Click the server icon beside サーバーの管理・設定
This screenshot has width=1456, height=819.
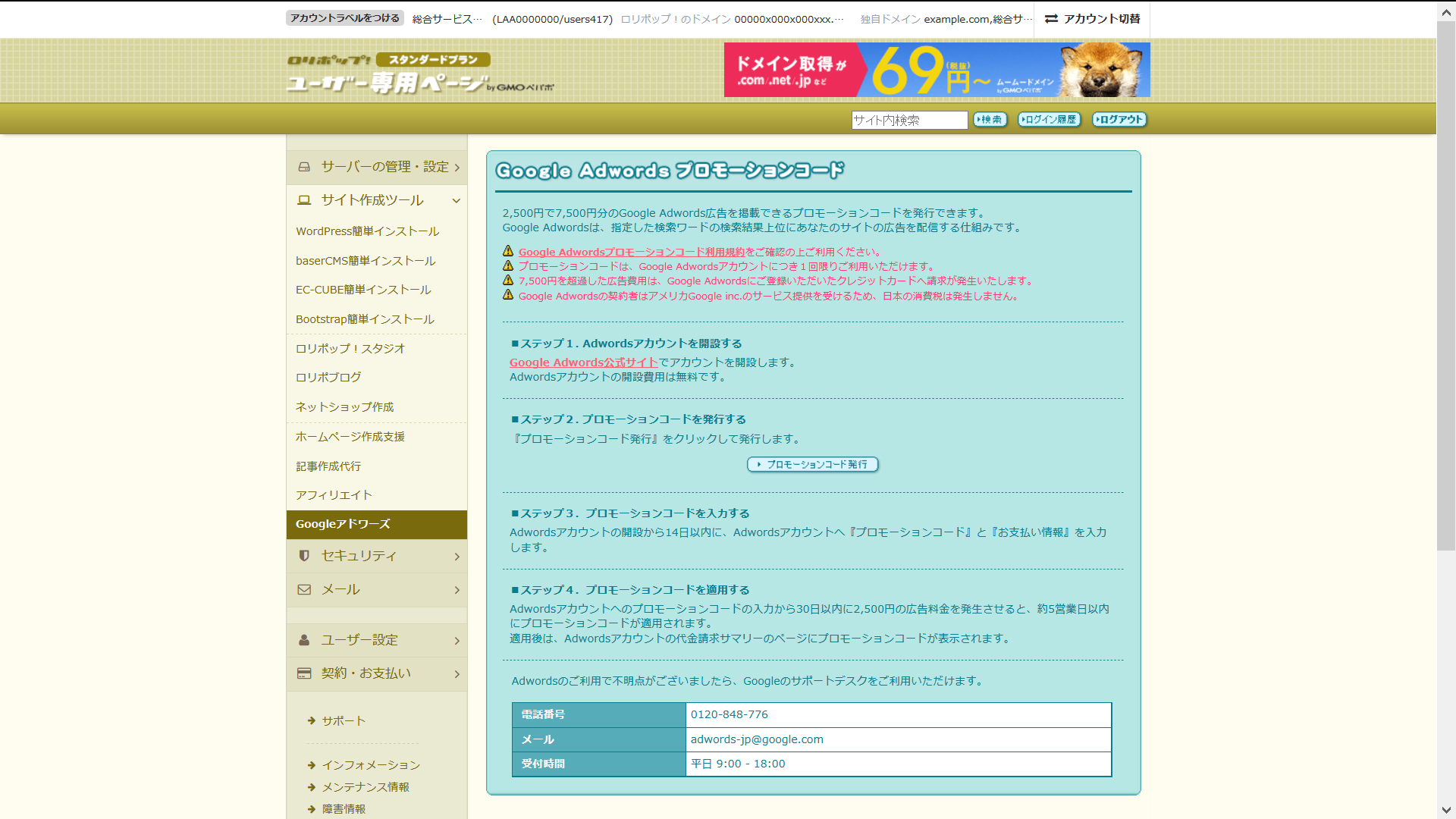click(304, 167)
